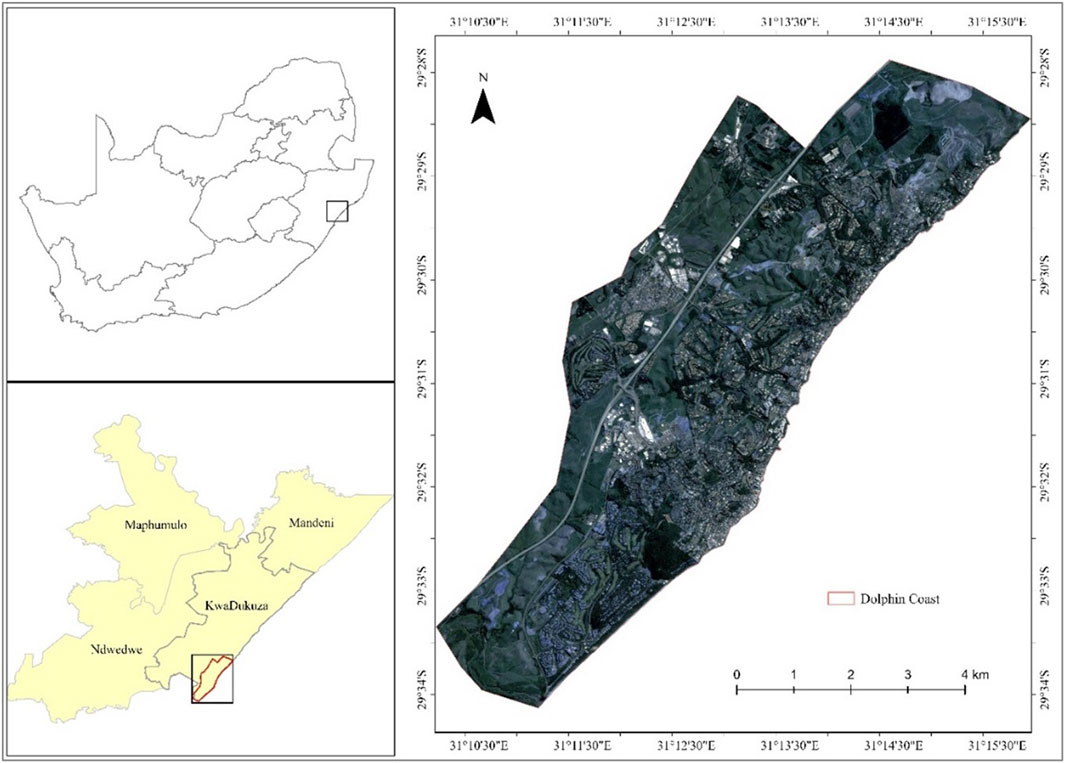This screenshot has width=1065, height=763.
Task: Click right axis label 29°34'S
Action: [1046, 690]
